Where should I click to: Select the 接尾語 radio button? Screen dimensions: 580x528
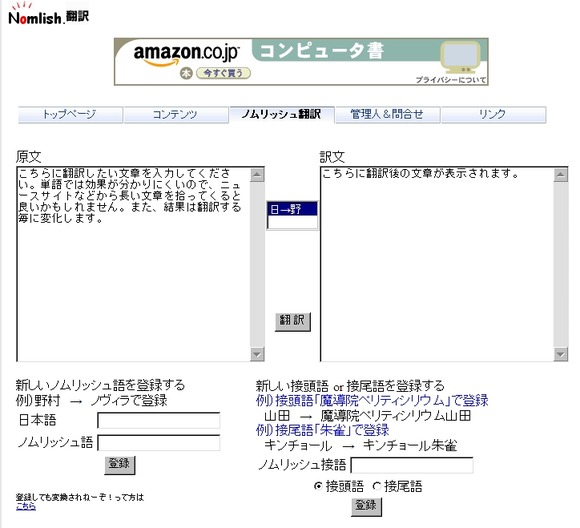(x=377, y=486)
